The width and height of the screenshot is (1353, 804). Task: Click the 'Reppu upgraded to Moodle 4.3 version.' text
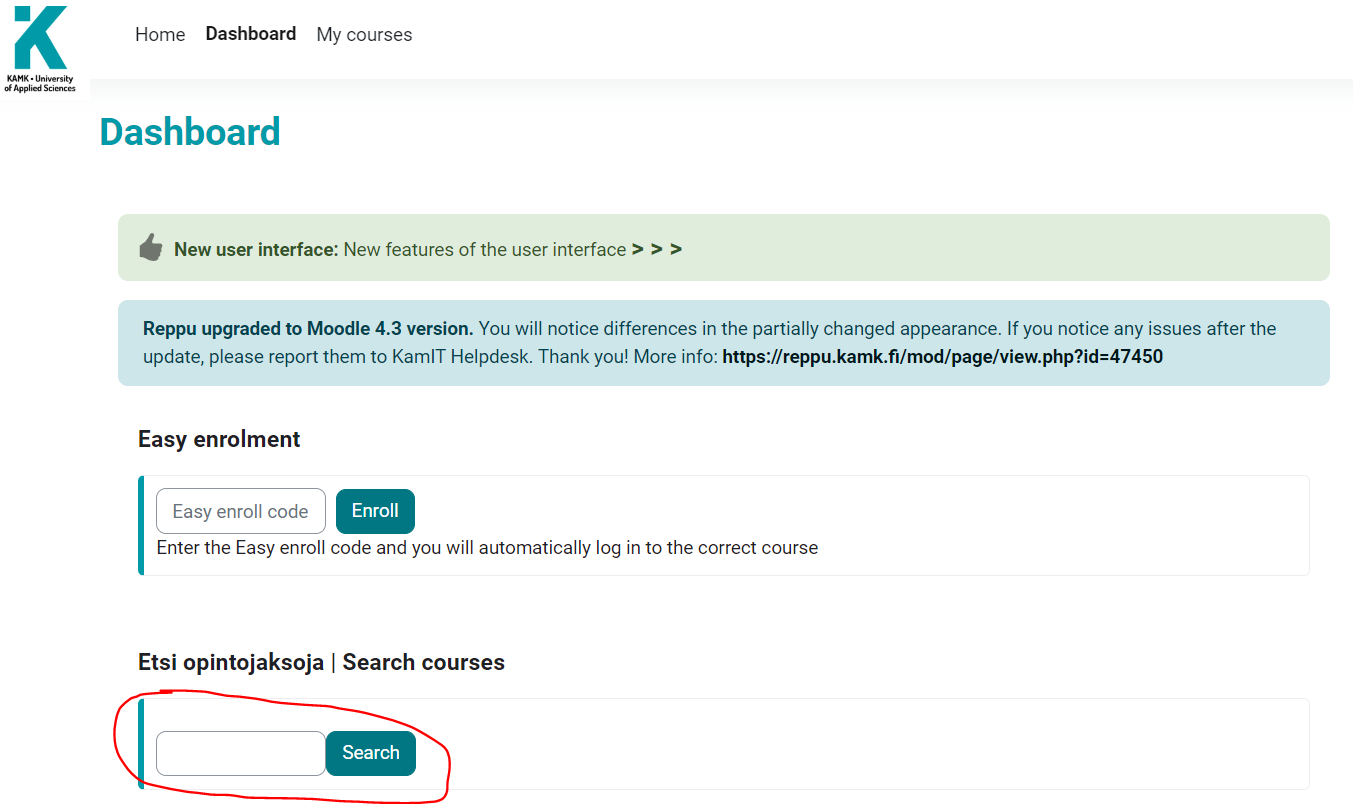pos(308,328)
